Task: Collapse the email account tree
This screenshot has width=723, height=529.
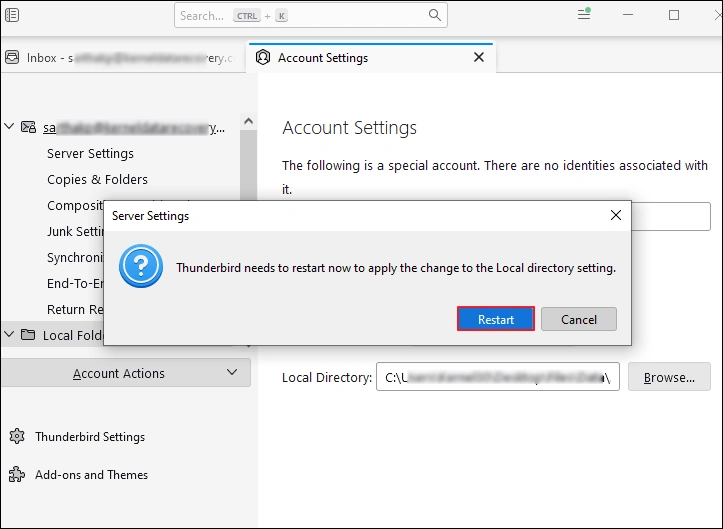Action: (9, 126)
